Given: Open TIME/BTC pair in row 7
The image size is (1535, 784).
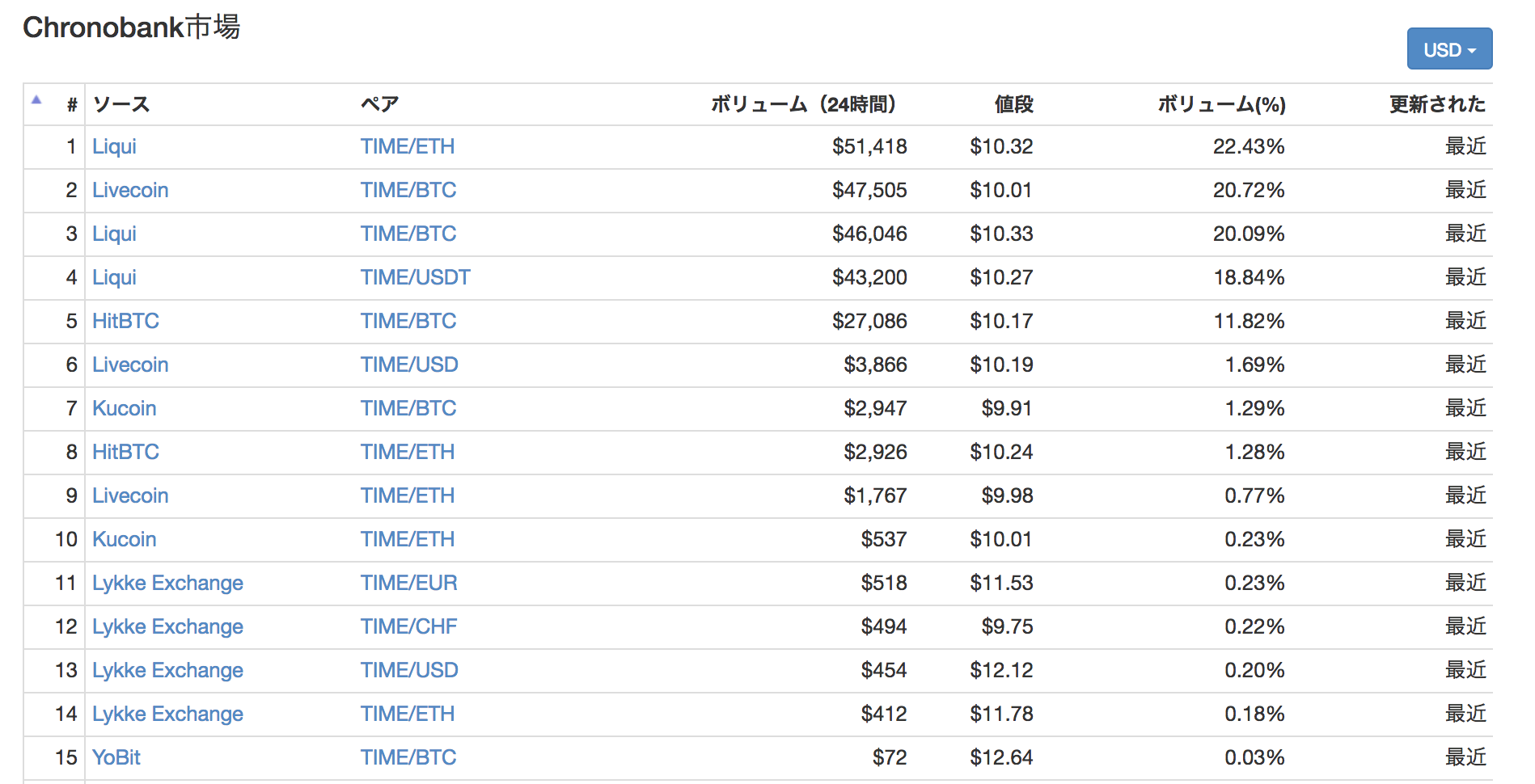Looking at the screenshot, I should [408, 408].
